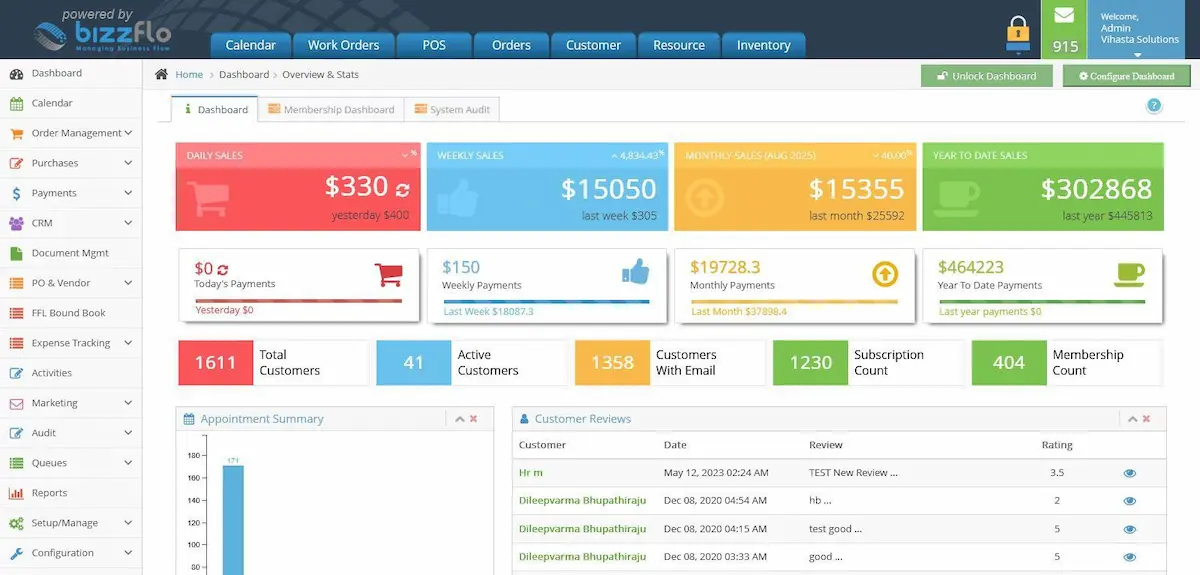This screenshot has width=1200, height=575.
Task: Click the refresh icon next to Today's Payments $0
Action: pos(223,269)
